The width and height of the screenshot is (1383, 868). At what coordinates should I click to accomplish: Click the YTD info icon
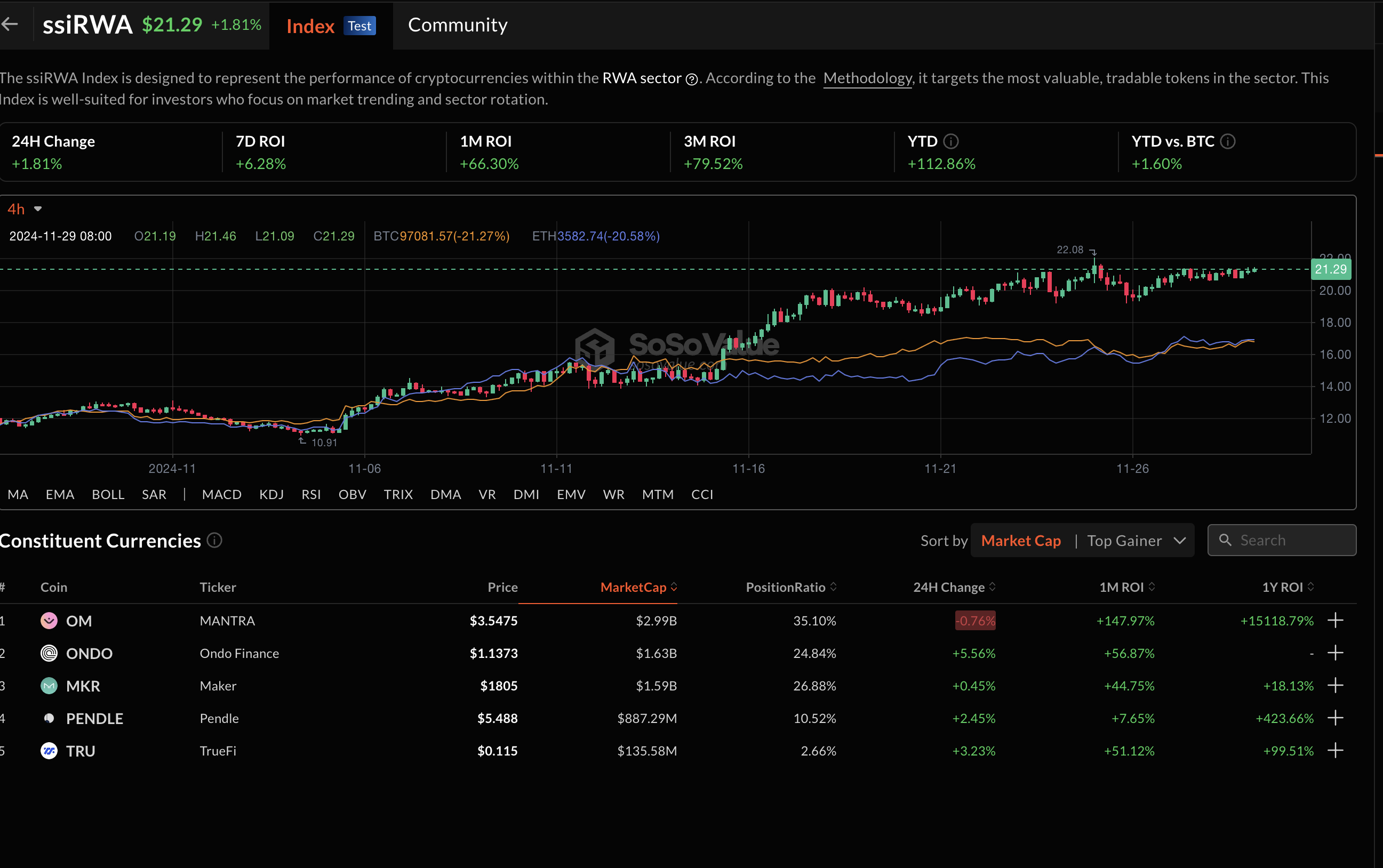(952, 141)
